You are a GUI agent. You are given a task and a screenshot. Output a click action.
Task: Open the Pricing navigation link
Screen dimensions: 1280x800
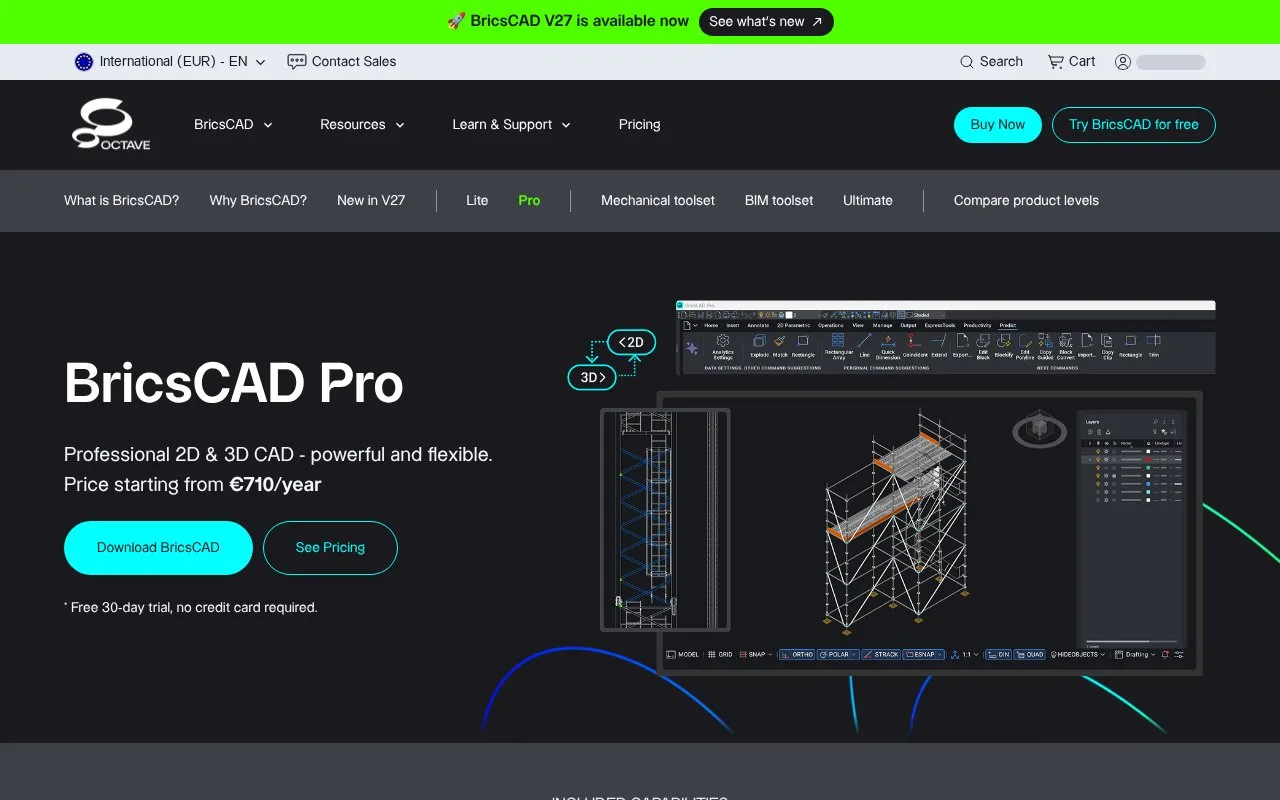coord(640,125)
